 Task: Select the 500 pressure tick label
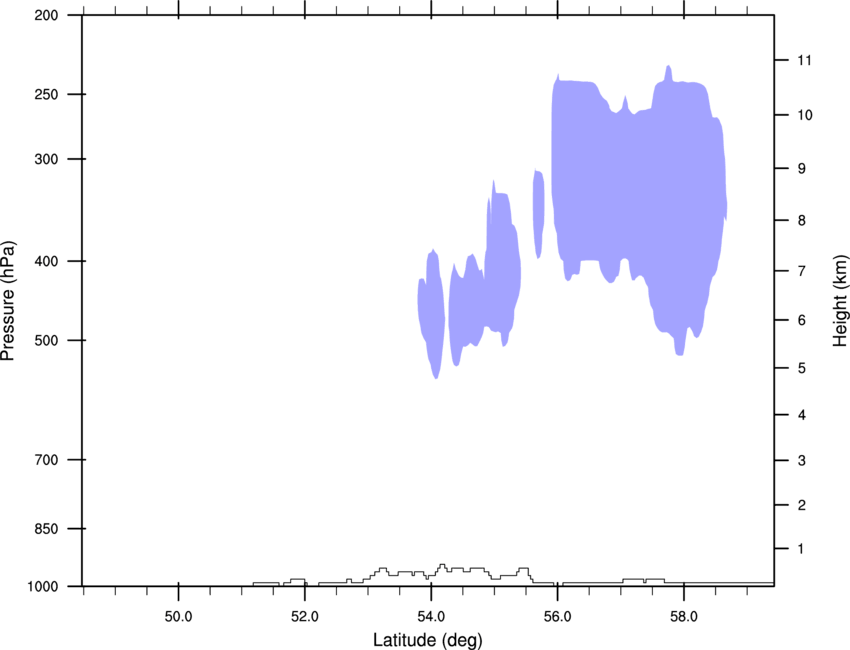(46, 340)
